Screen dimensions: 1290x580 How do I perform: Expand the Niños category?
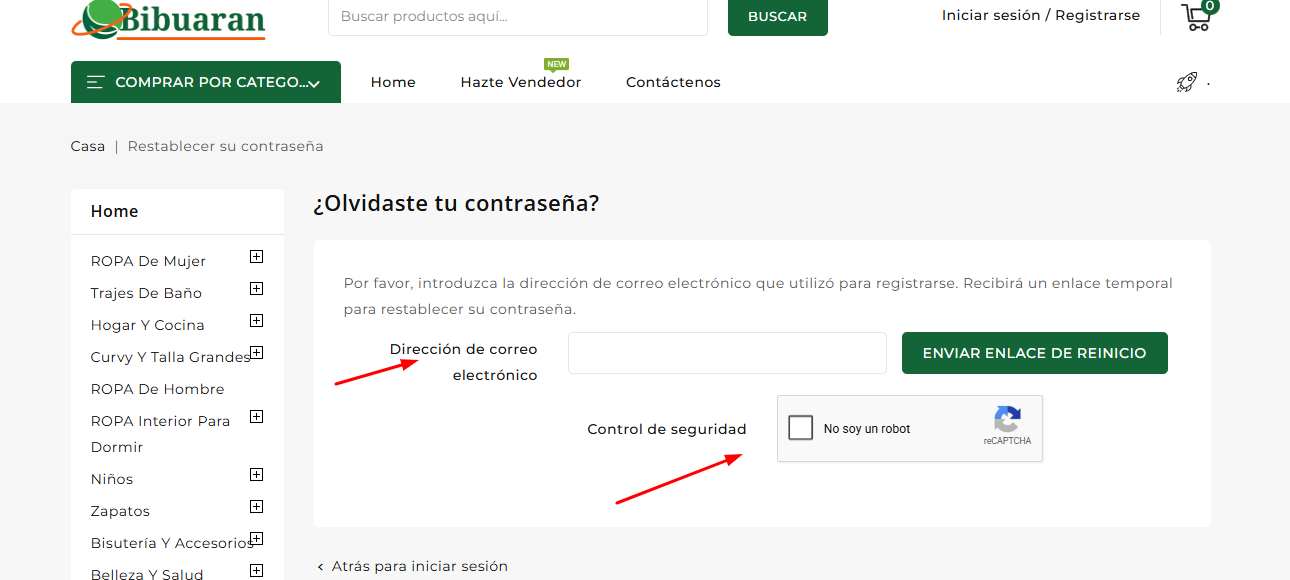(256, 474)
